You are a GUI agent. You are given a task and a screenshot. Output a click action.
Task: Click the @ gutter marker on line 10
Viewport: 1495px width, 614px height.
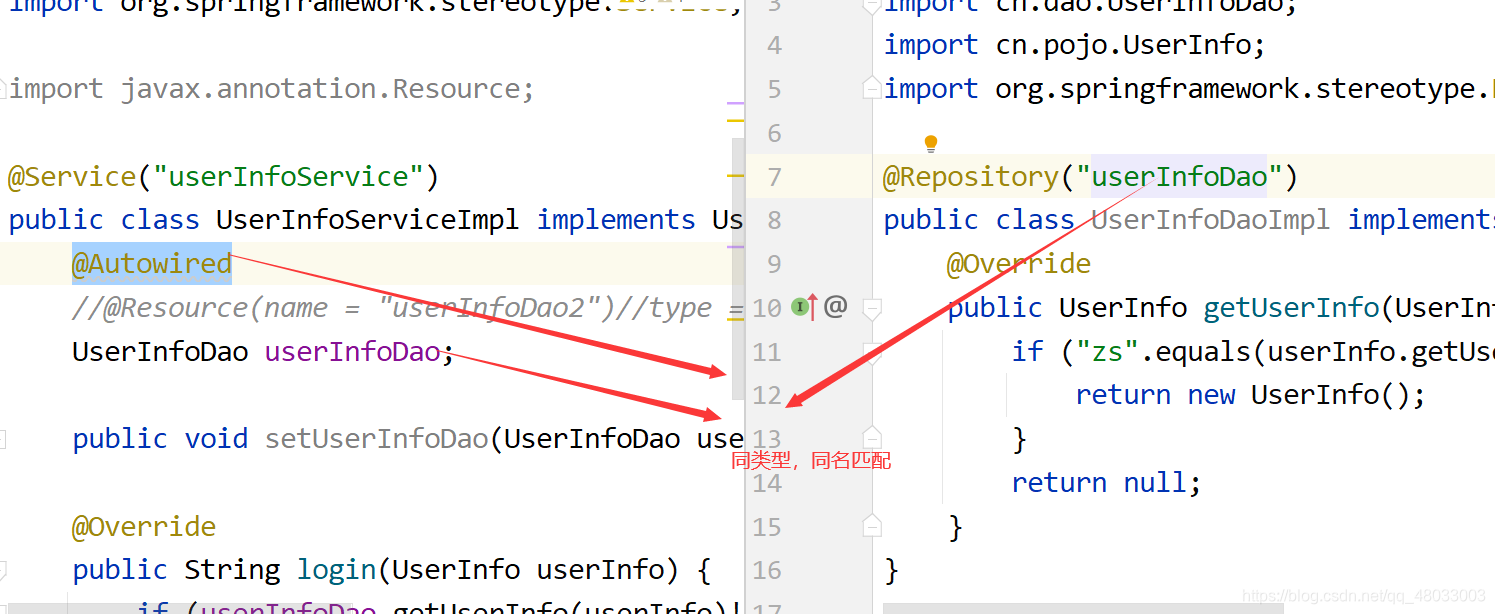[x=835, y=307]
